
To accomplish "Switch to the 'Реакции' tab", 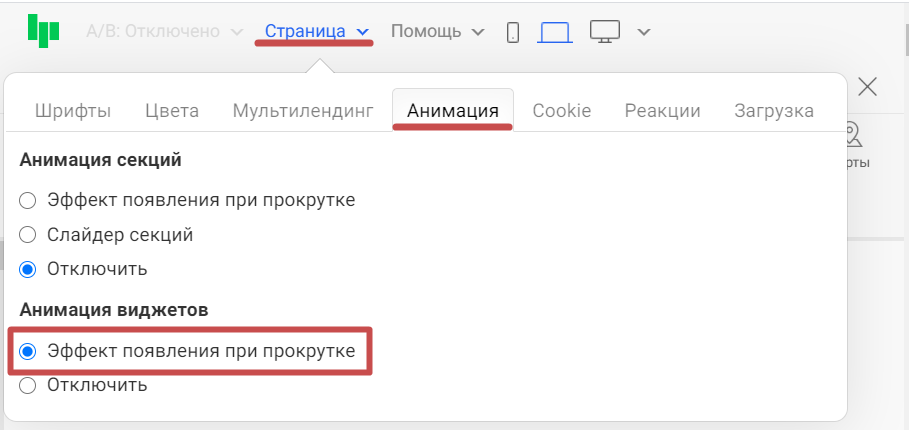I will [x=662, y=111].
